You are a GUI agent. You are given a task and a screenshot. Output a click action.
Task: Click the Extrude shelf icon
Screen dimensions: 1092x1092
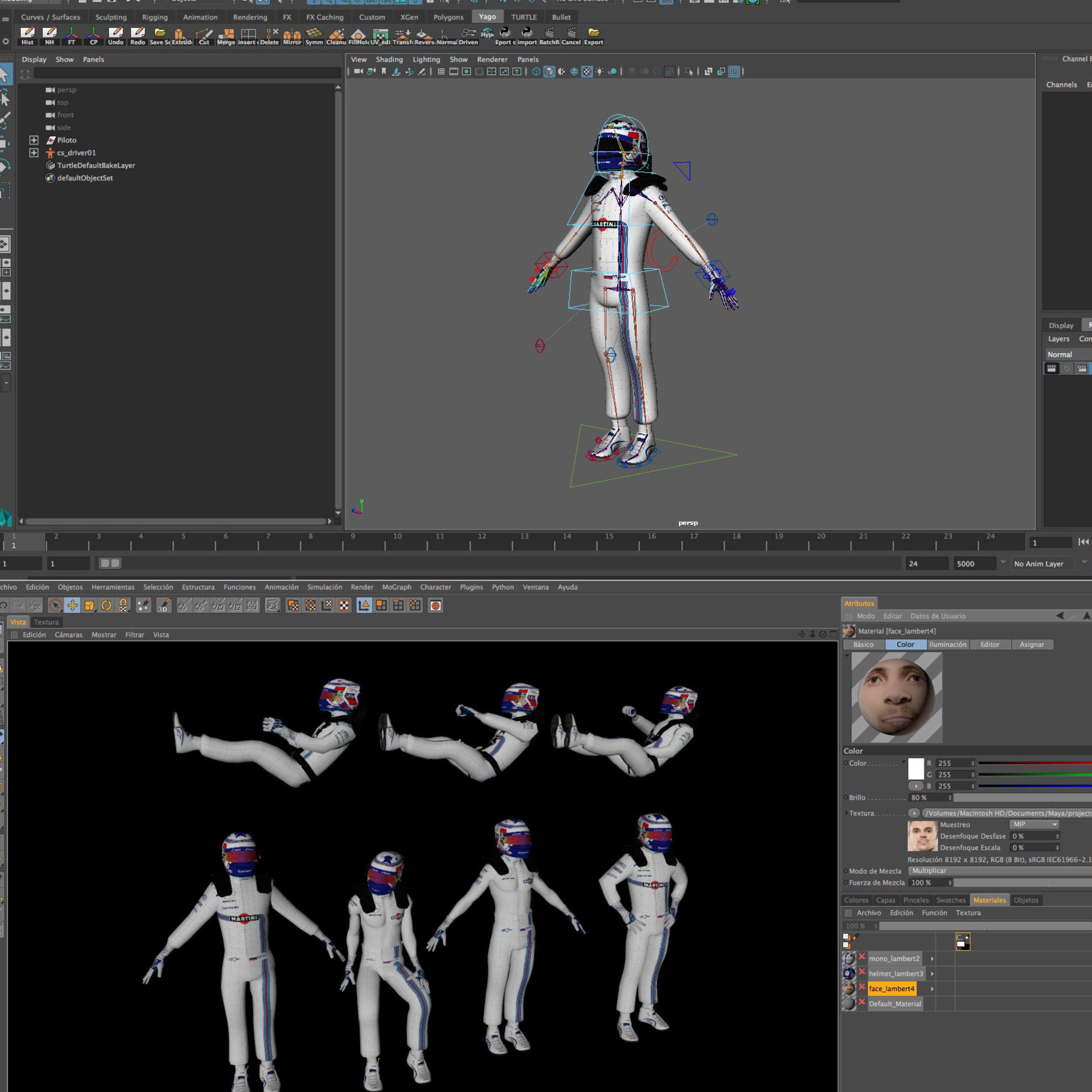tap(180, 36)
